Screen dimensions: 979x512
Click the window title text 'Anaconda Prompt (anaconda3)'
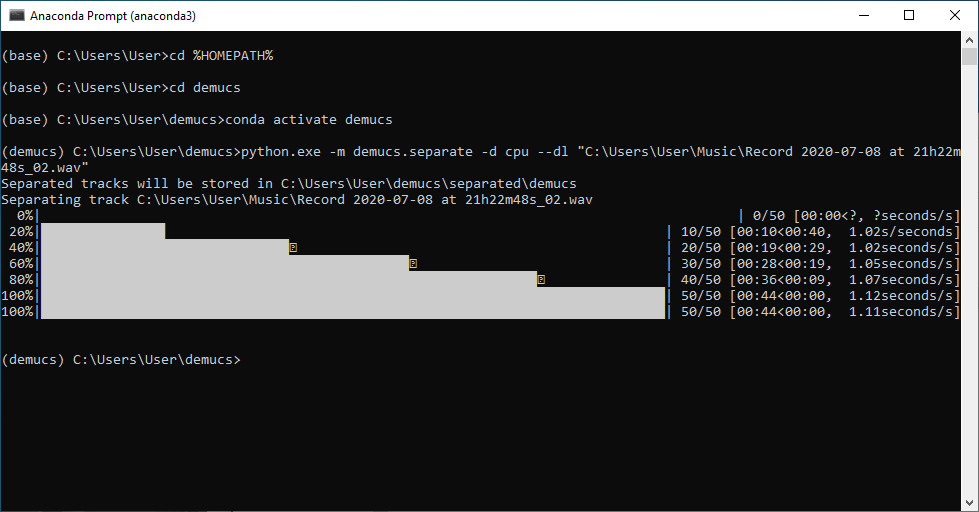click(x=114, y=15)
